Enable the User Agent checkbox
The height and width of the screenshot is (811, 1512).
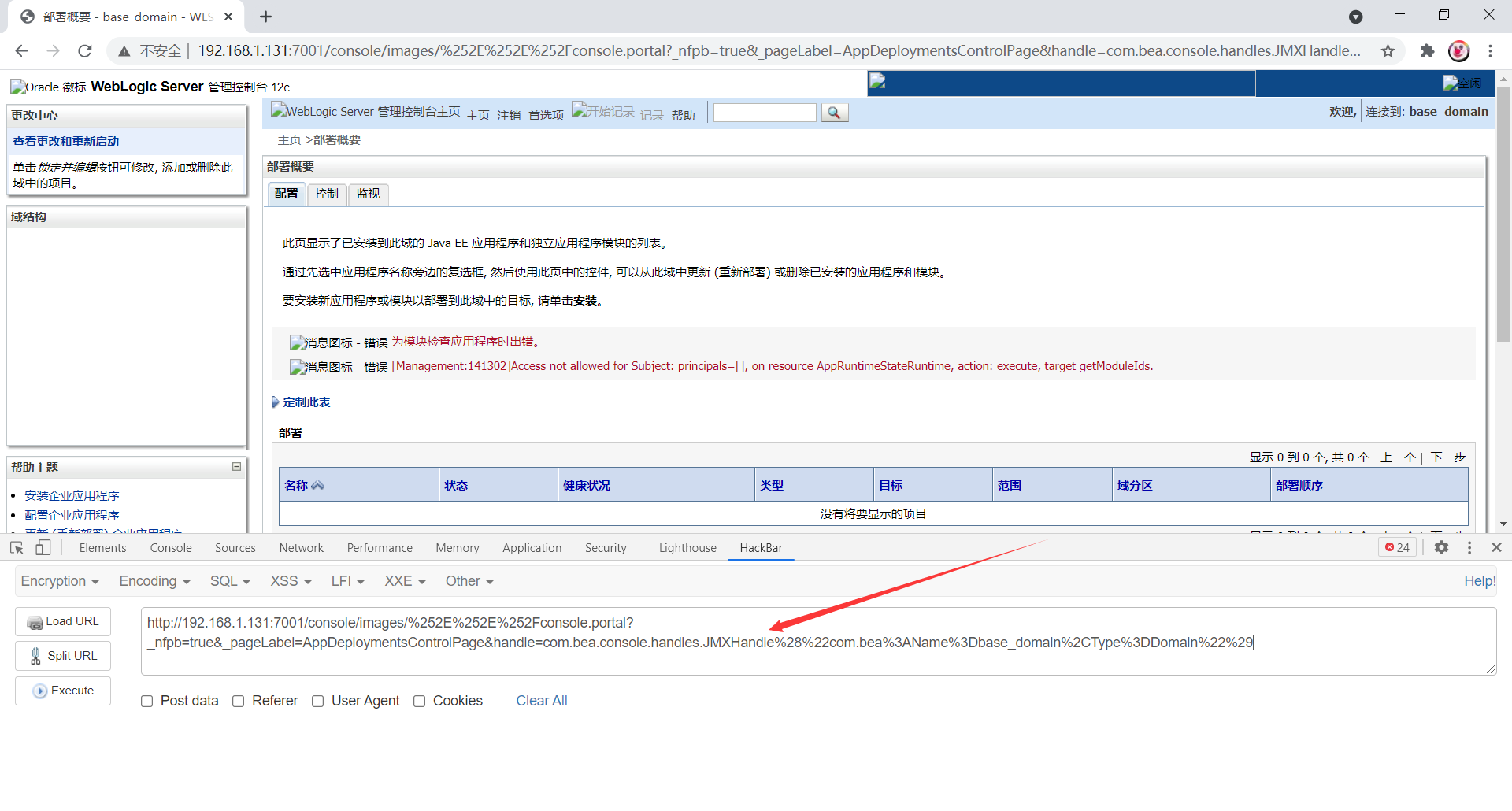click(318, 702)
